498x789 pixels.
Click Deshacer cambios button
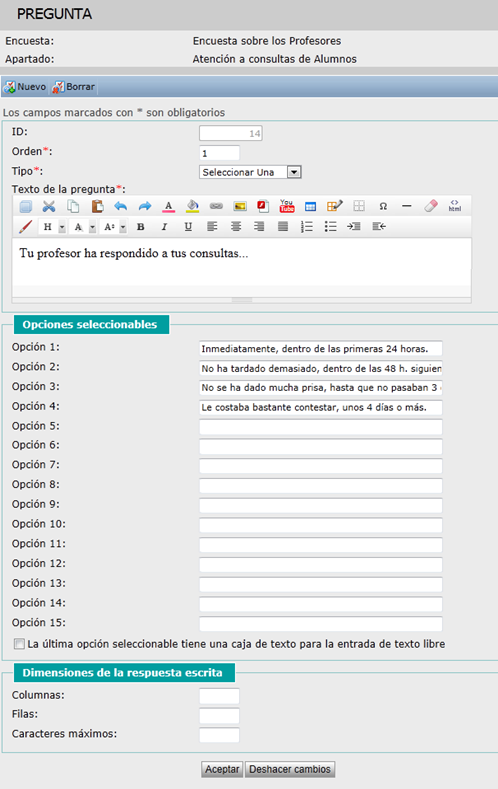(x=290, y=769)
